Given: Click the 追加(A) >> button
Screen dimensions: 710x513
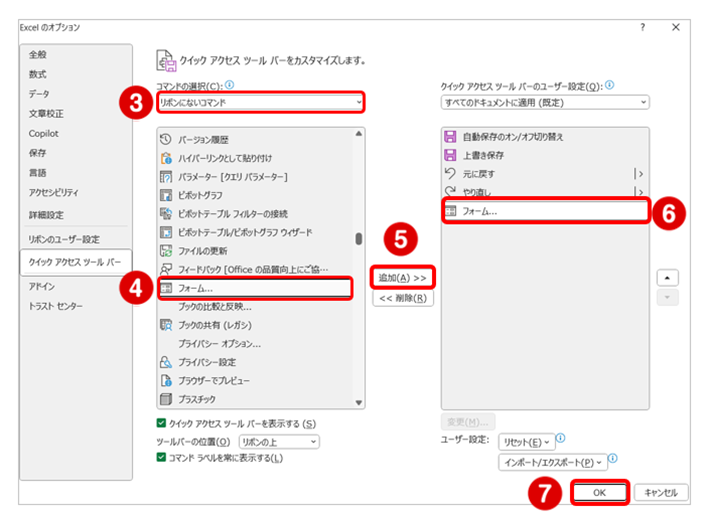Looking at the screenshot, I should click(x=403, y=278).
